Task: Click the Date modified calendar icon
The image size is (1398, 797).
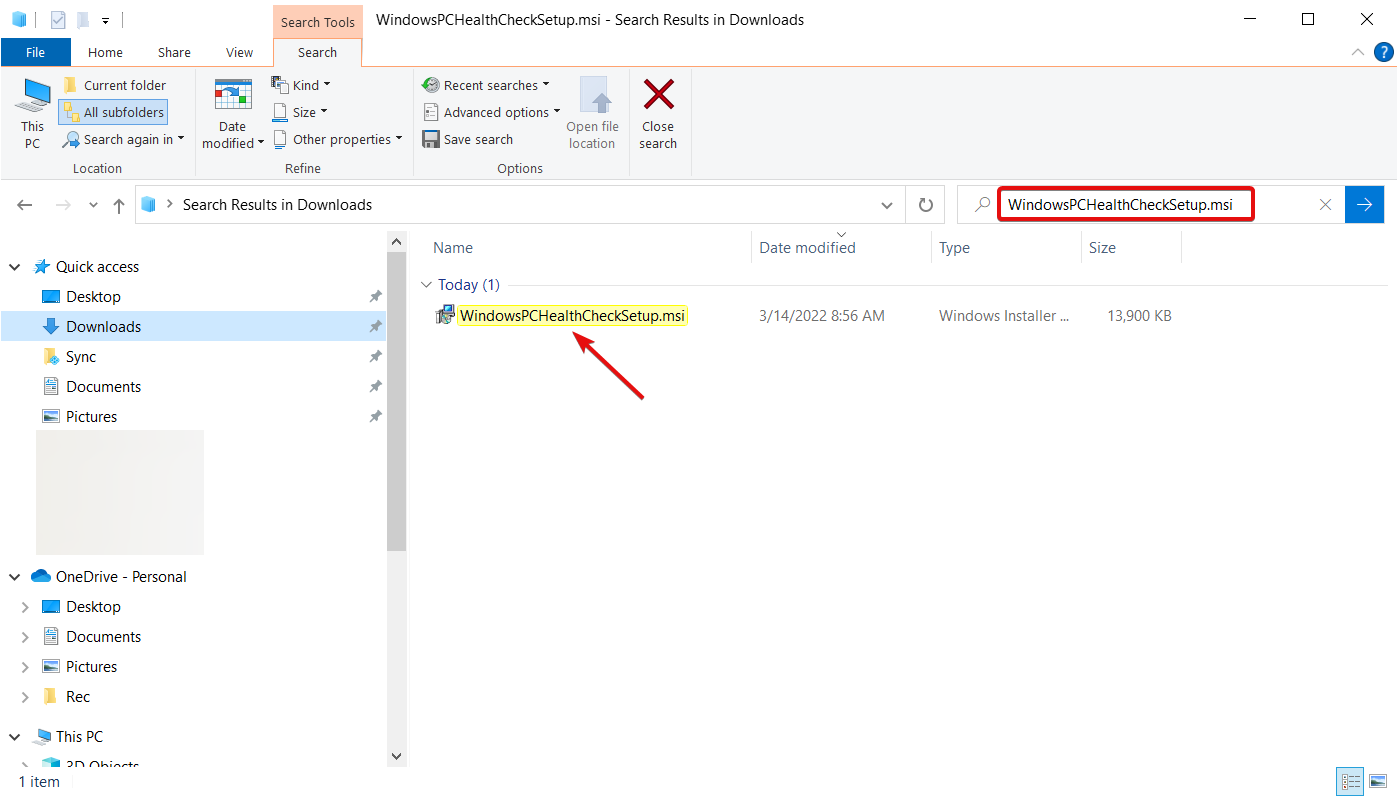Action: point(233,94)
